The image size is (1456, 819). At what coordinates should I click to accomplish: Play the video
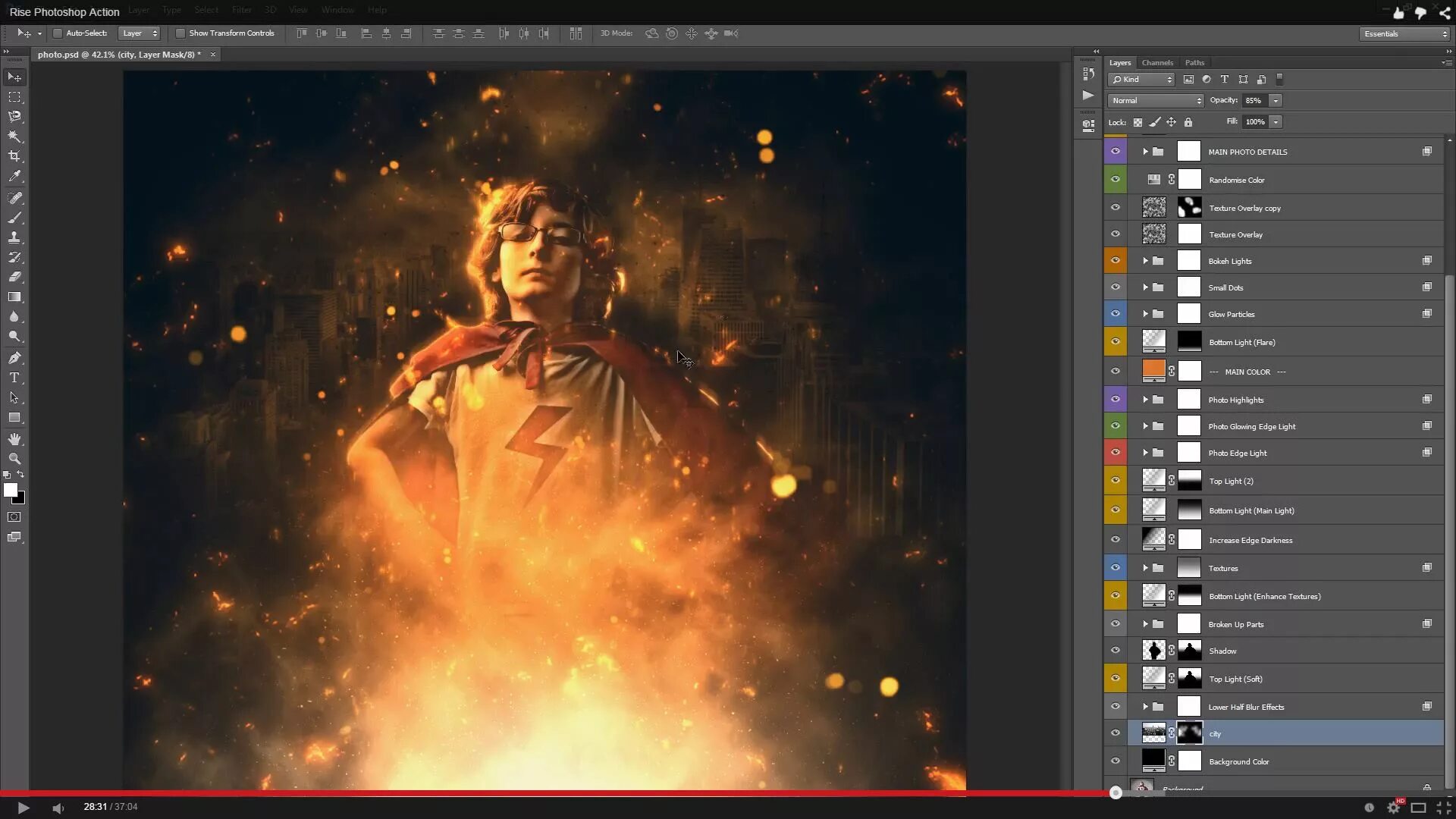pyautogui.click(x=23, y=808)
